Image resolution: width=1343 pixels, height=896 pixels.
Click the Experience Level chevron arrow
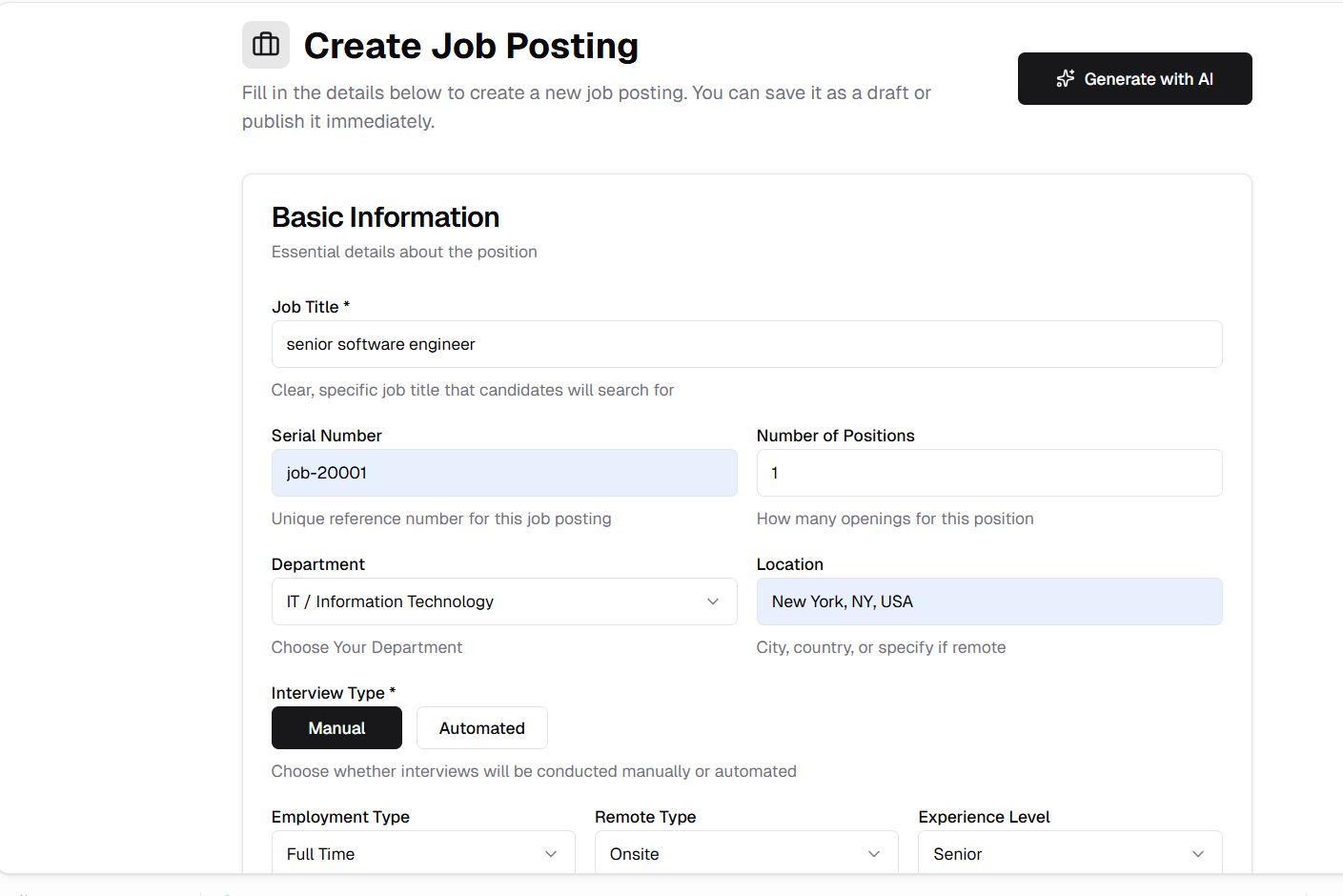(x=1197, y=854)
